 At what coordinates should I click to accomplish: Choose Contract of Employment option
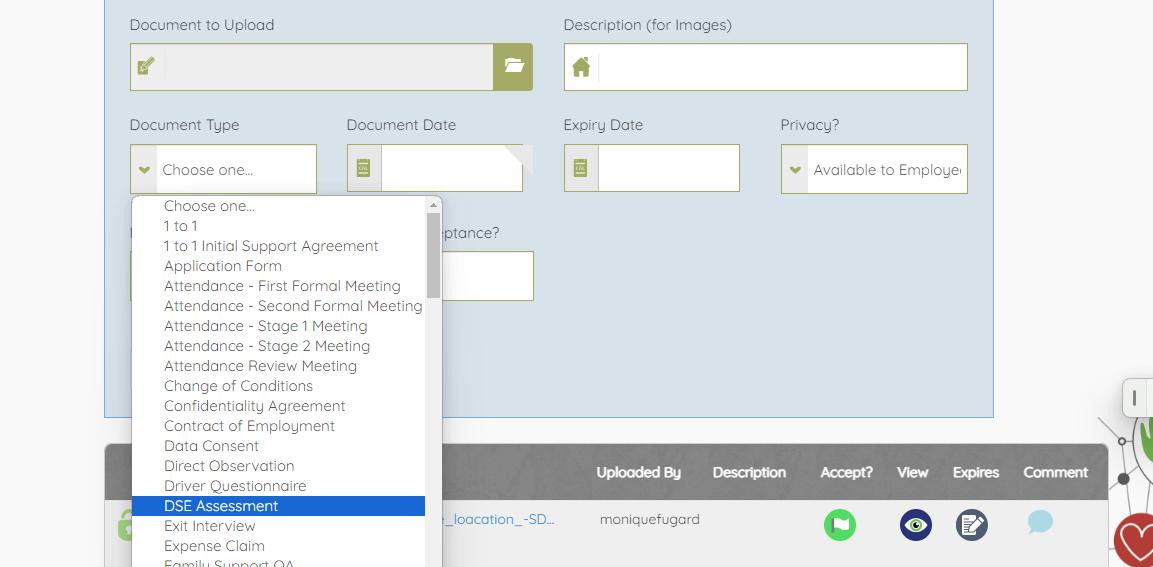click(x=249, y=426)
